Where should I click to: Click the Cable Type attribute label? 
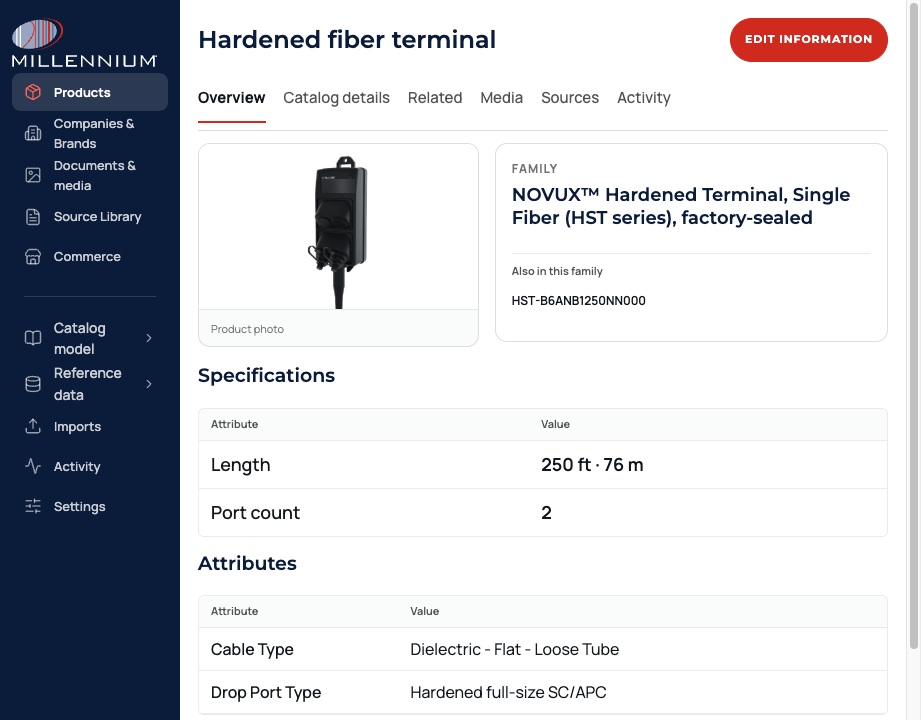(252, 649)
